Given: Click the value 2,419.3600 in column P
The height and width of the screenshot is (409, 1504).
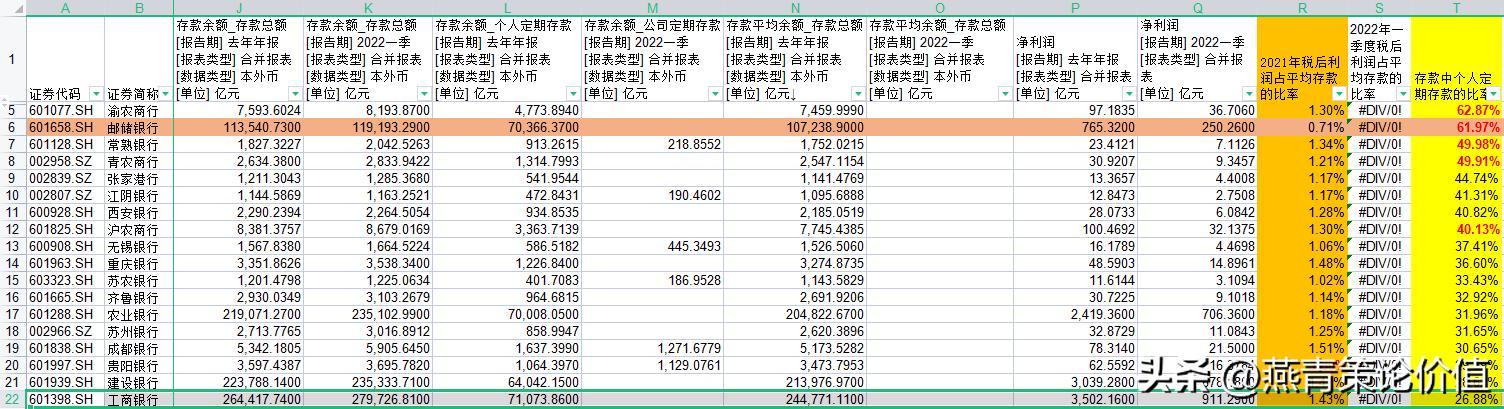Looking at the screenshot, I should point(1075,315).
